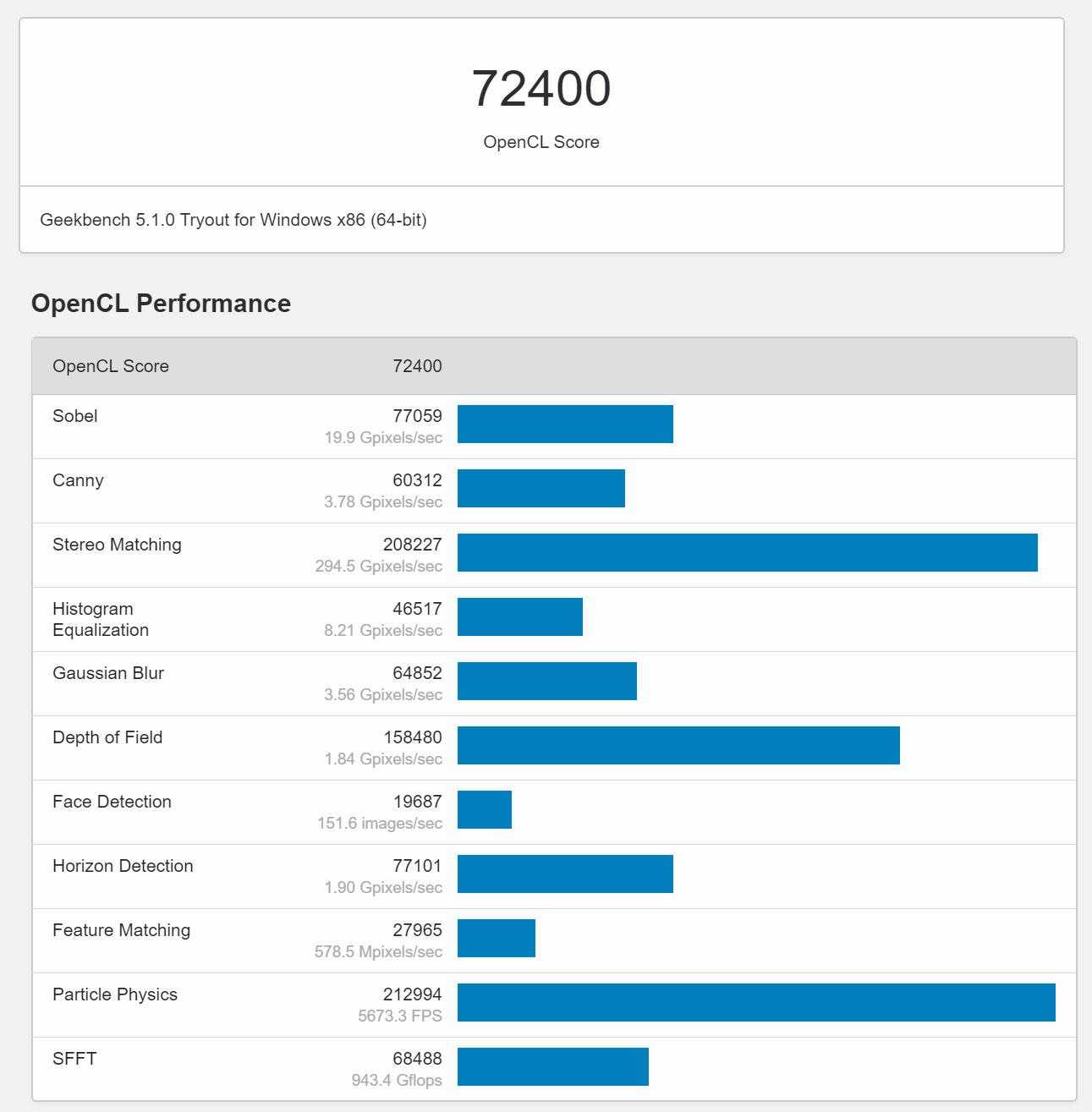Select the Horizon Detection label
This screenshot has width=1092, height=1112.
click(123, 866)
